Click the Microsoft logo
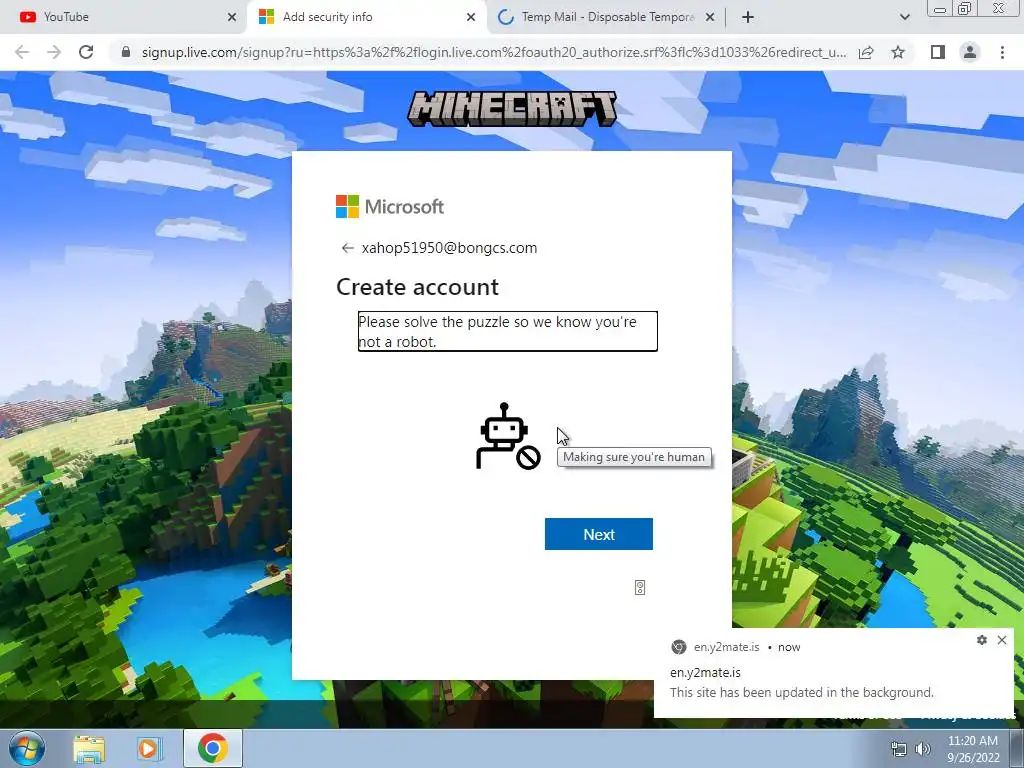1024x768 pixels. (390, 206)
